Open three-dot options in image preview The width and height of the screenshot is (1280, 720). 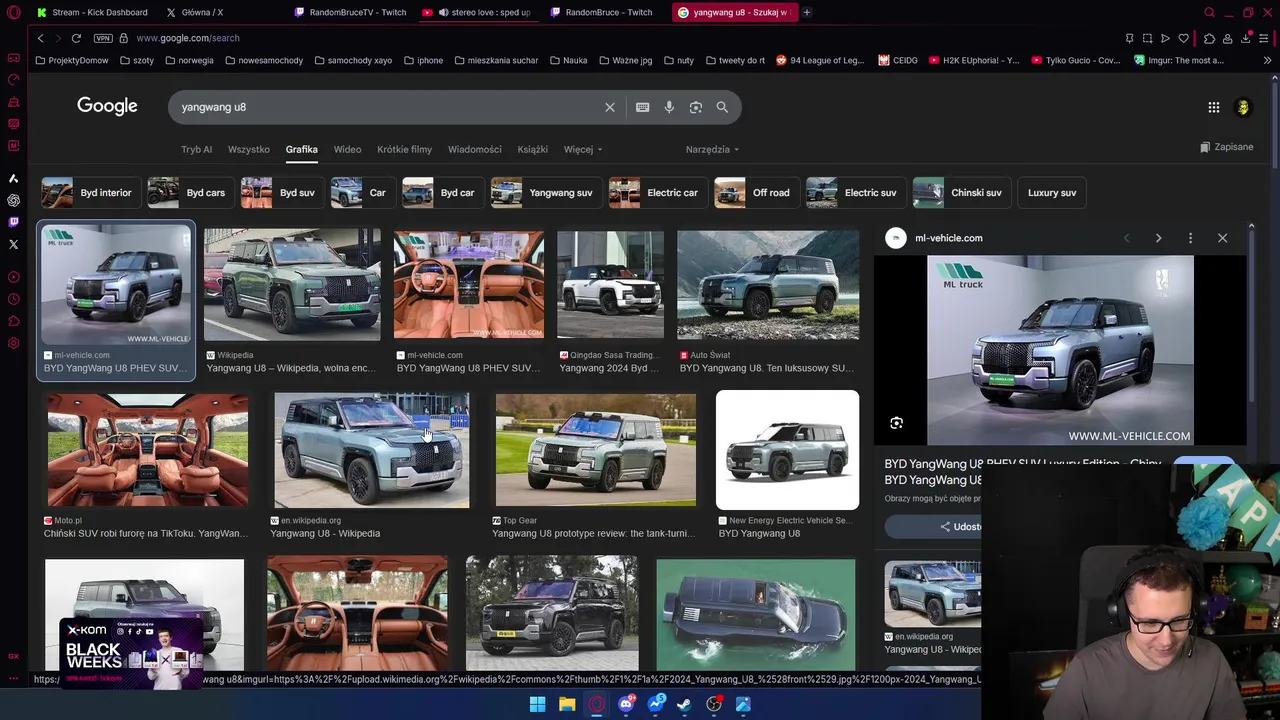[1190, 238]
